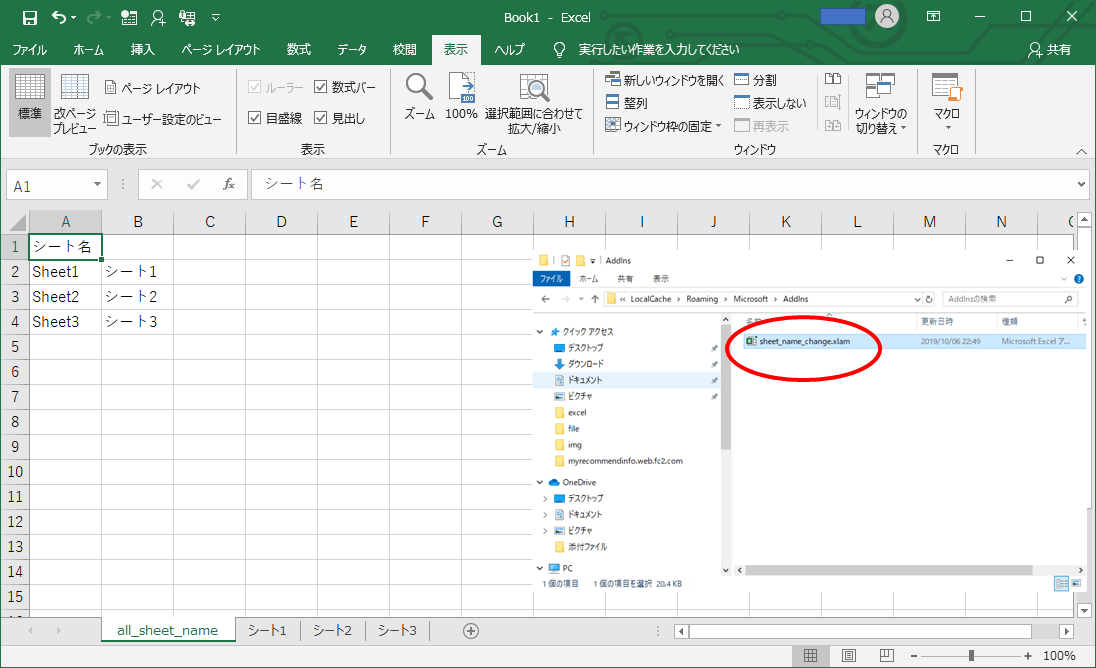Open the マクロ macros icon

pos(946,100)
